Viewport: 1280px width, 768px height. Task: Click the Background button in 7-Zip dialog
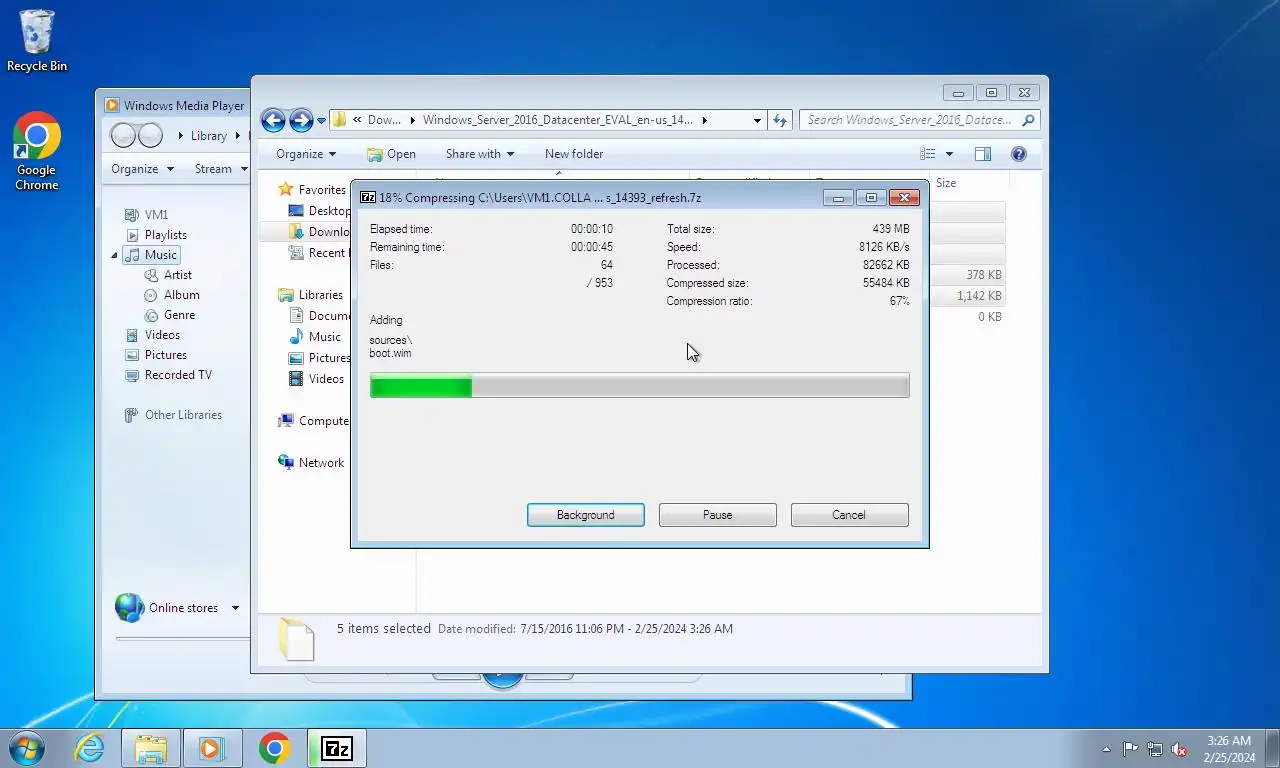pyautogui.click(x=585, y=515)
